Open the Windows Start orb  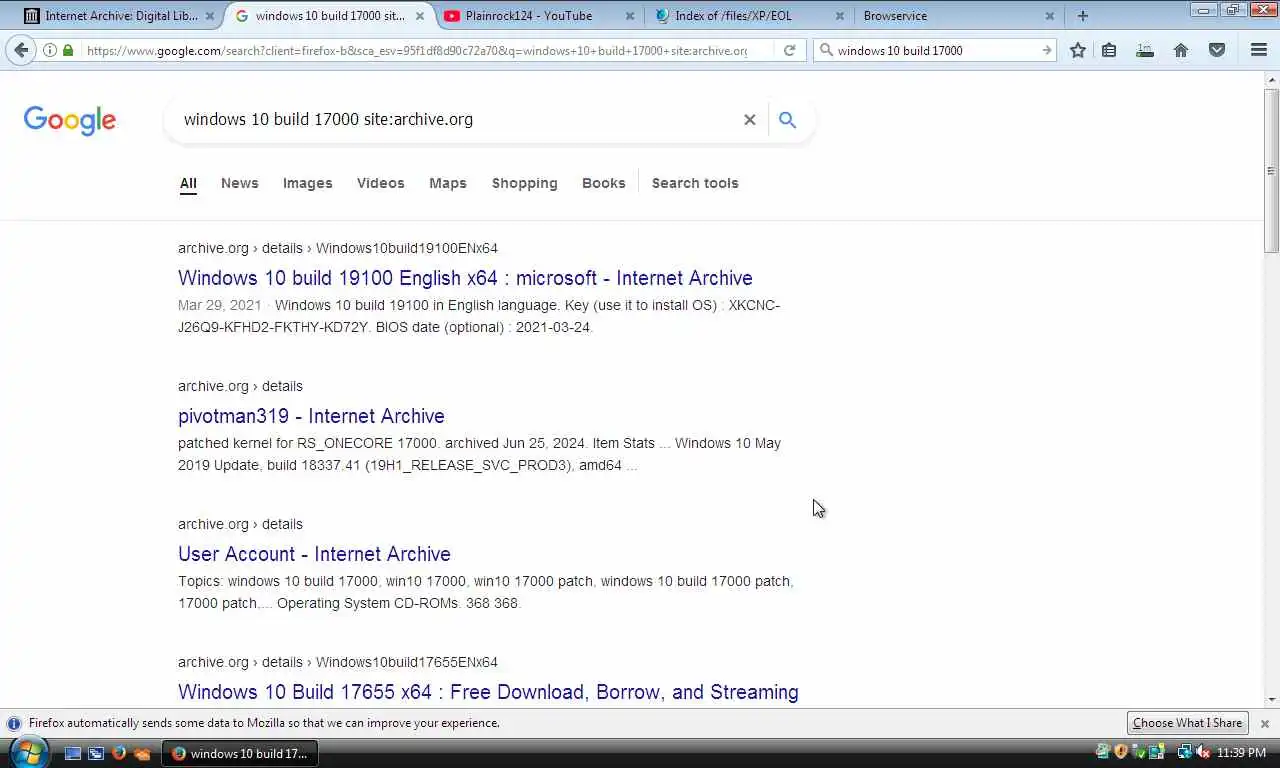point(27,752)
